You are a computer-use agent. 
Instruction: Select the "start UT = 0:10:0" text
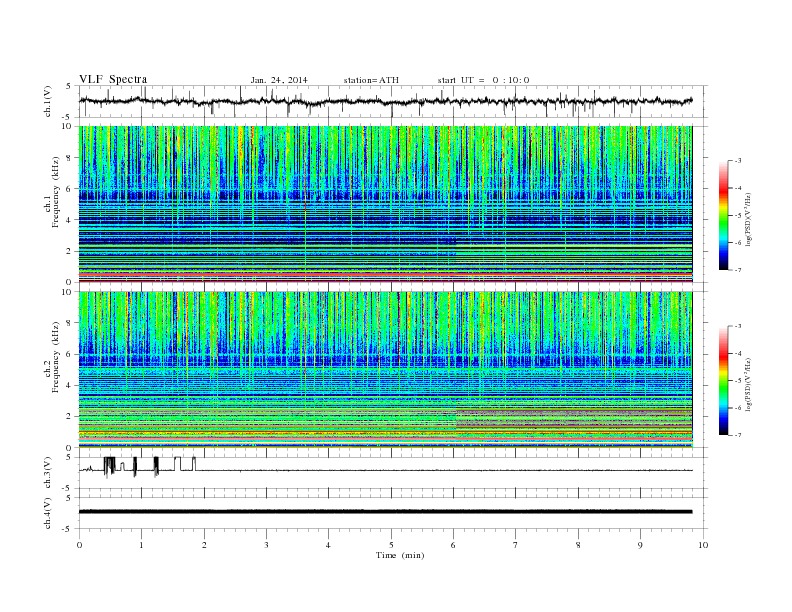click(x=483, y=80)
